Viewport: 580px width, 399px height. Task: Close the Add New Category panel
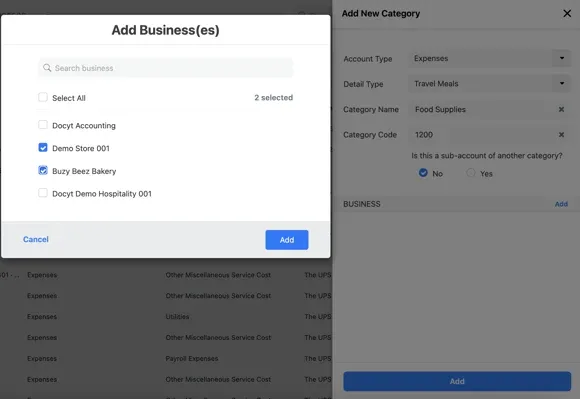(567, 14)
